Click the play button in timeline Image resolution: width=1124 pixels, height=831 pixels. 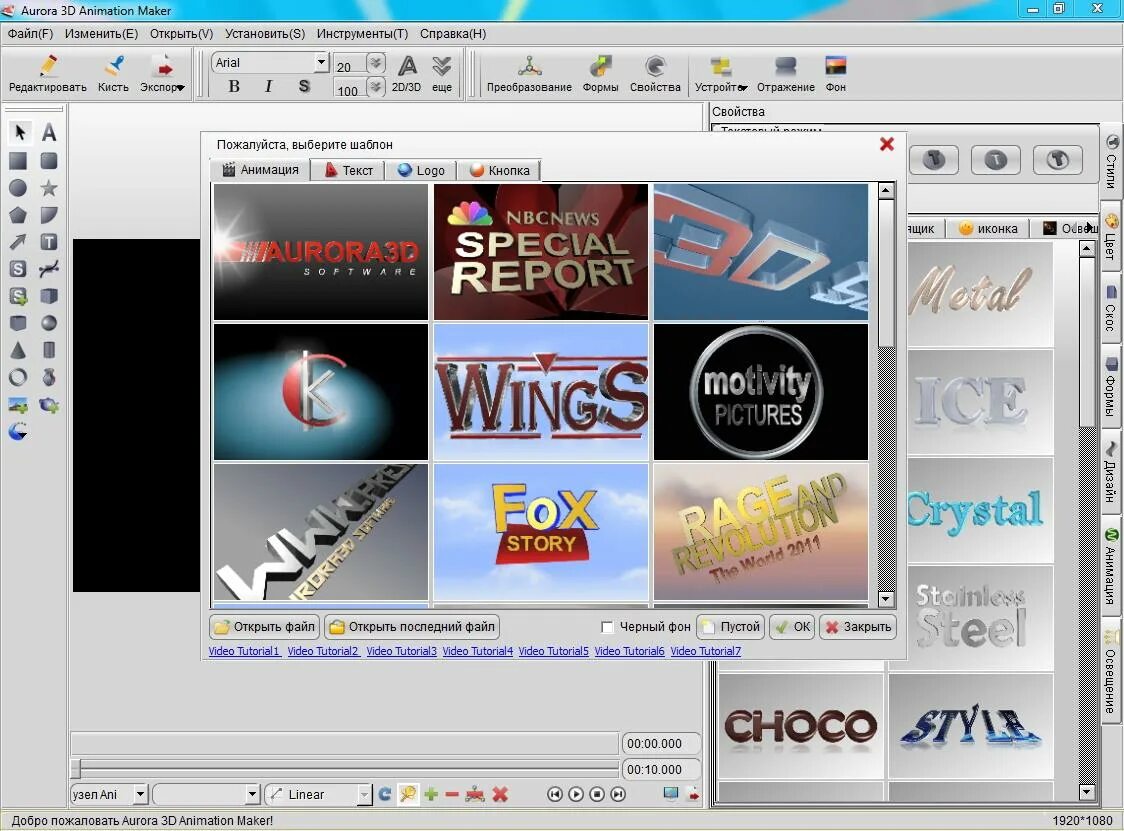[576, 794]
